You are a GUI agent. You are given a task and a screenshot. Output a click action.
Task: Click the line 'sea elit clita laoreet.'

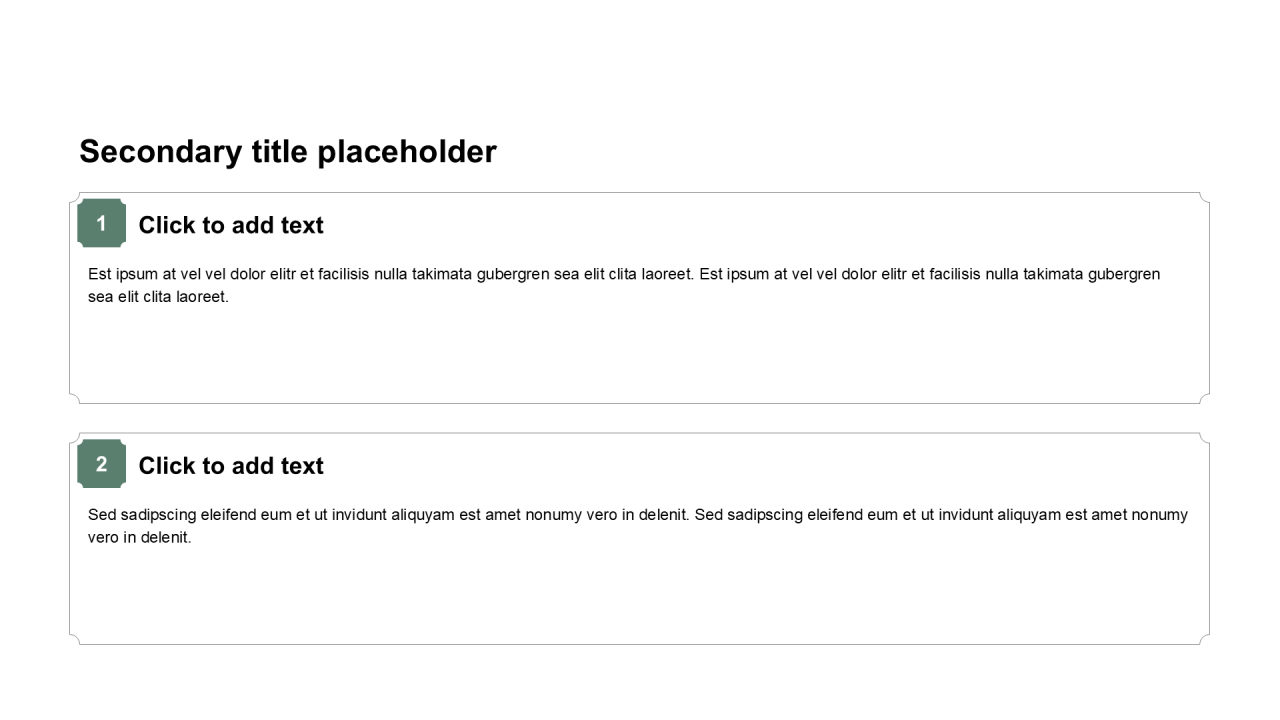click(158, 297)
